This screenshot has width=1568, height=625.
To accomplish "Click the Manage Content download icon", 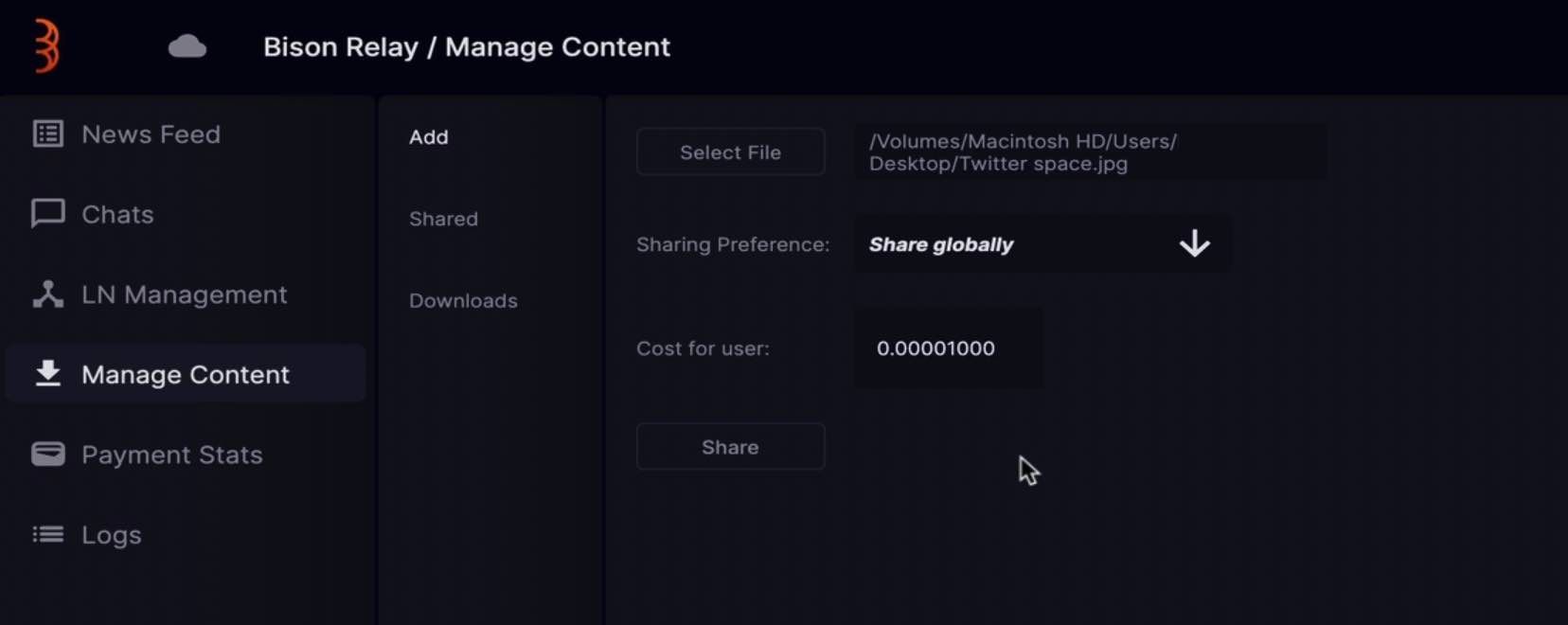I will (x=48, y=374).
